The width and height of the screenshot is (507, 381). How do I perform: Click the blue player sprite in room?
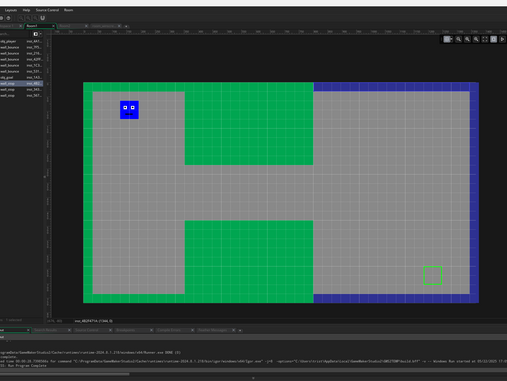click(129, 110)
